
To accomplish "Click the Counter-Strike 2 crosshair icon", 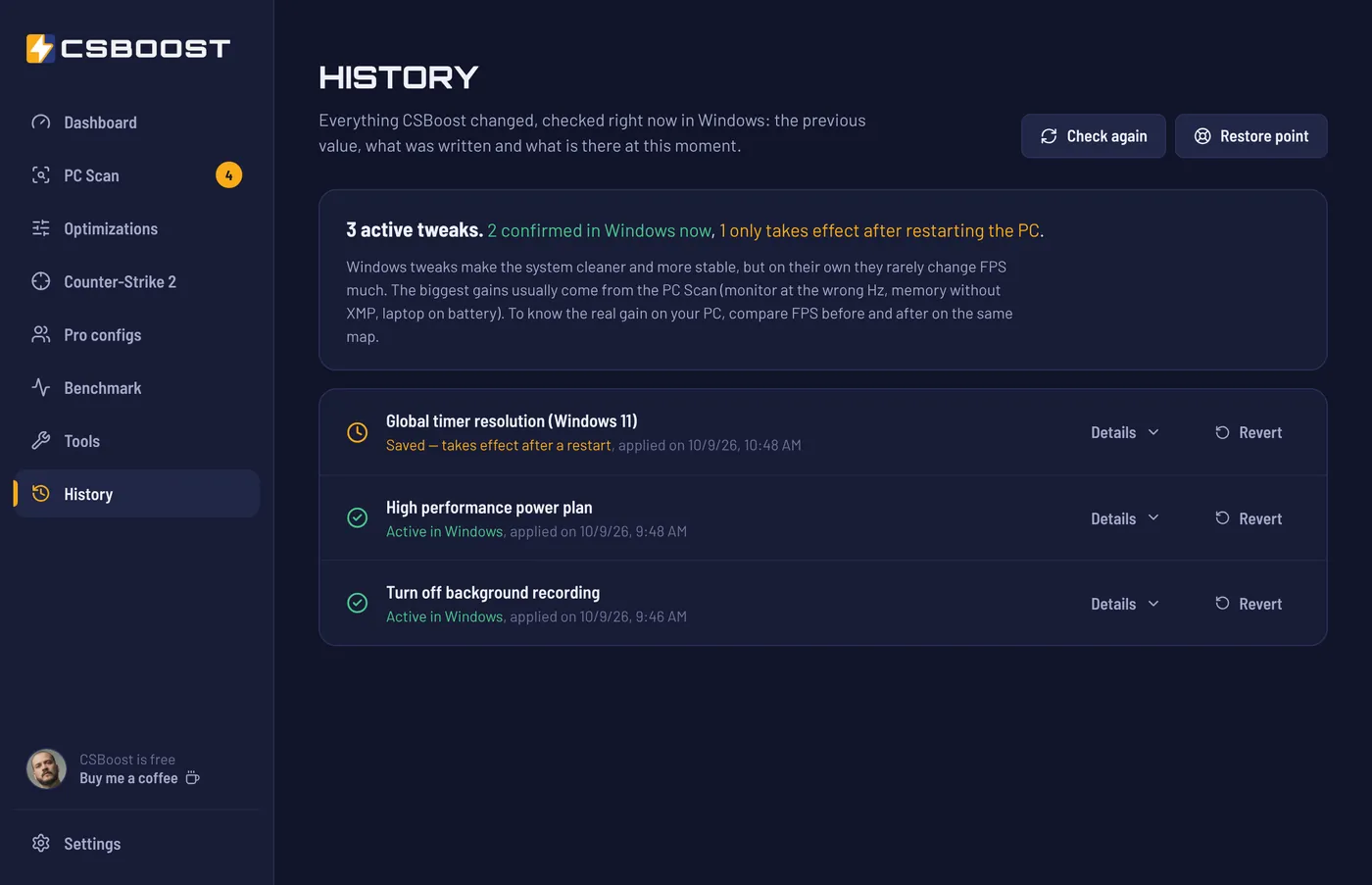I will 41,281.
